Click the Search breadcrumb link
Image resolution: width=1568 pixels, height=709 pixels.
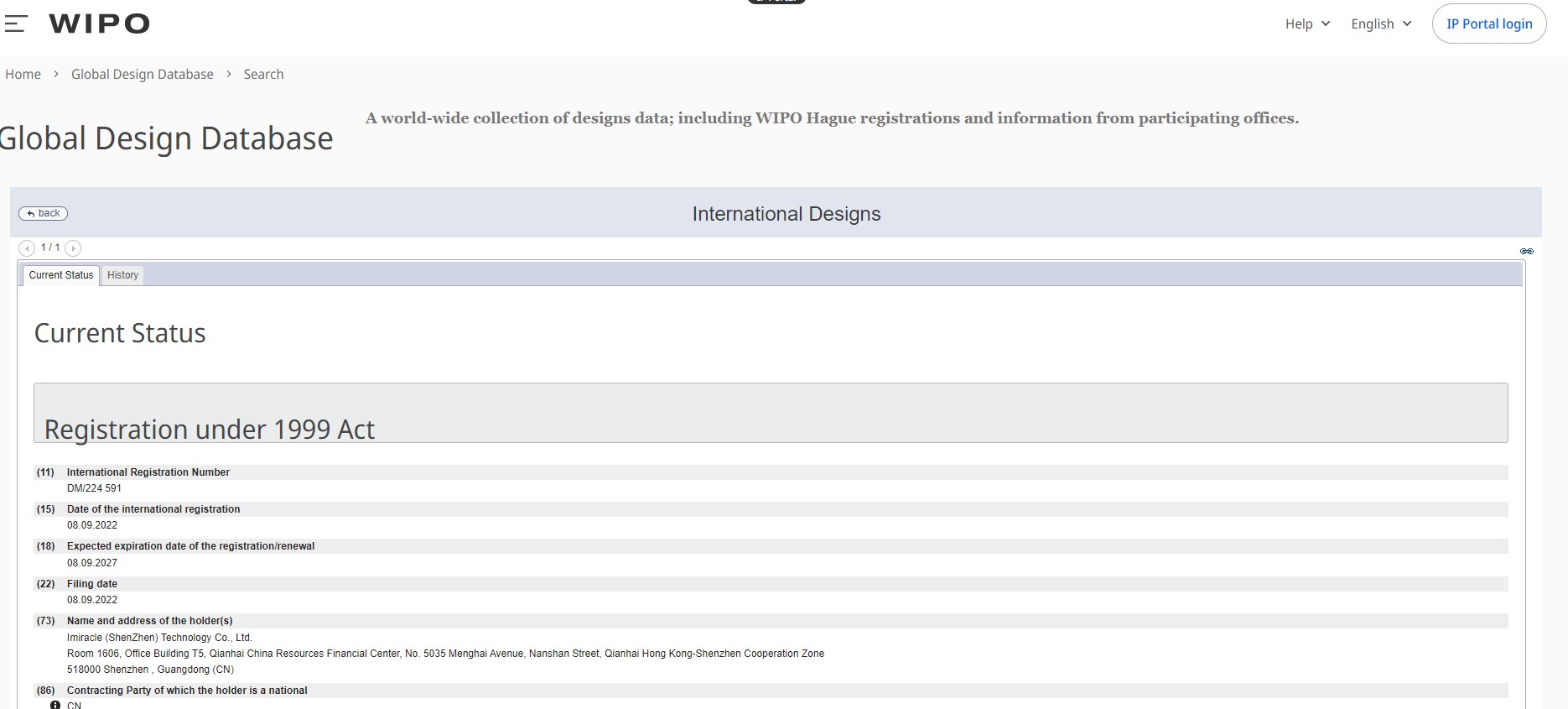[263, 74]
